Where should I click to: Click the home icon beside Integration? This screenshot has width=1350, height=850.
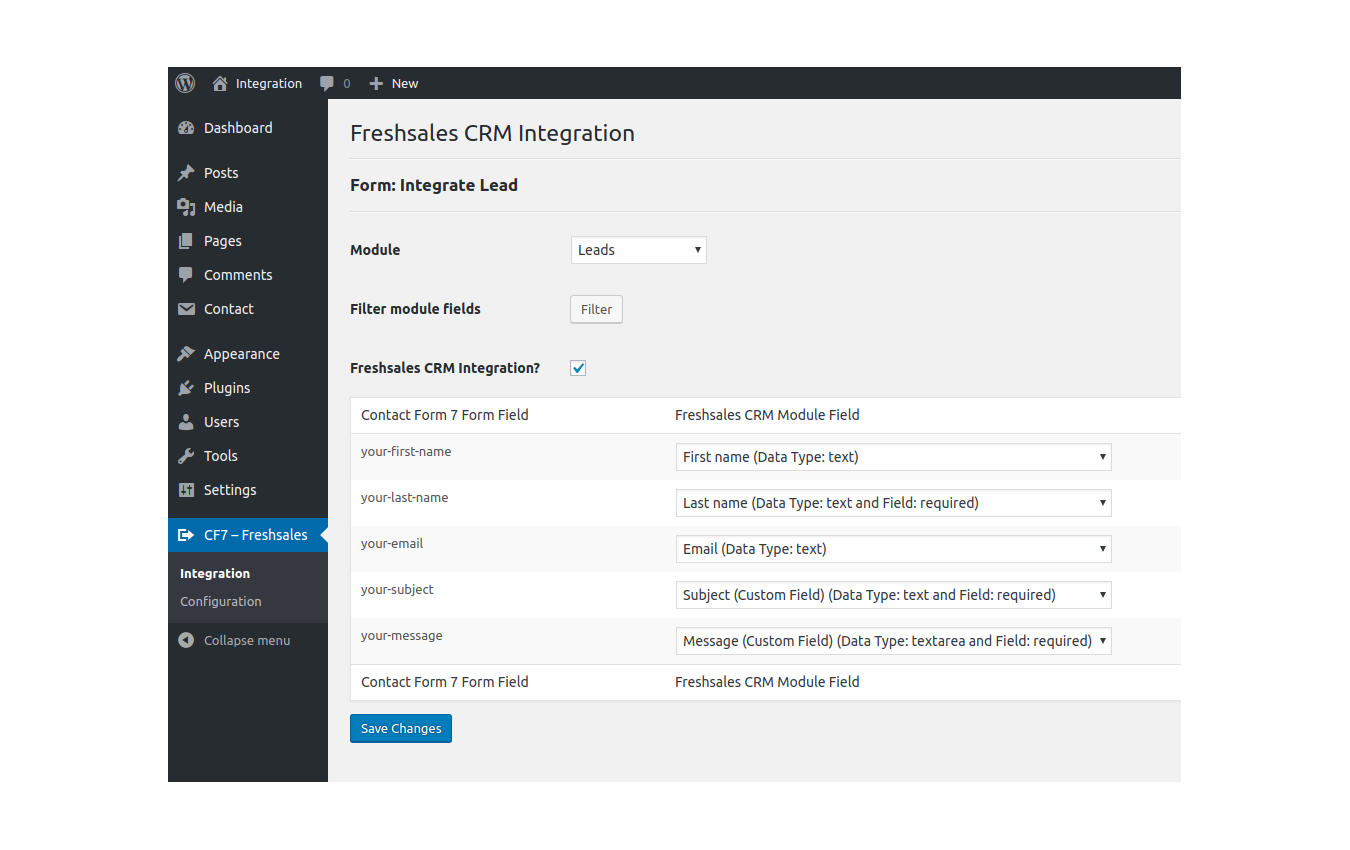pyautogui.click(x=220, y=84)
